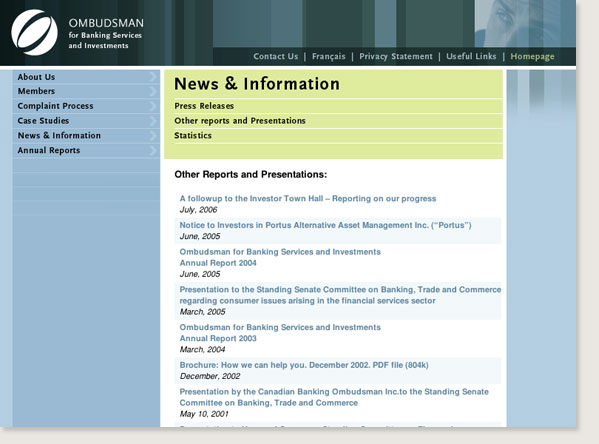The width and height of the screenshot is (599, 444).
Task: Select Case Studies in sidebar
Action: 43,121
